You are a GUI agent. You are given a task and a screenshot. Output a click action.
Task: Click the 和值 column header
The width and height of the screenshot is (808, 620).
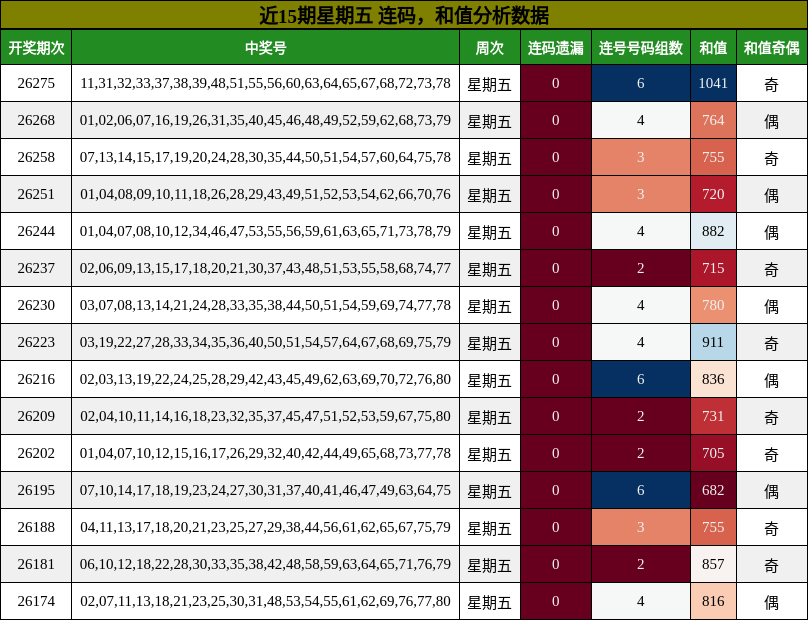coord(713,47)
